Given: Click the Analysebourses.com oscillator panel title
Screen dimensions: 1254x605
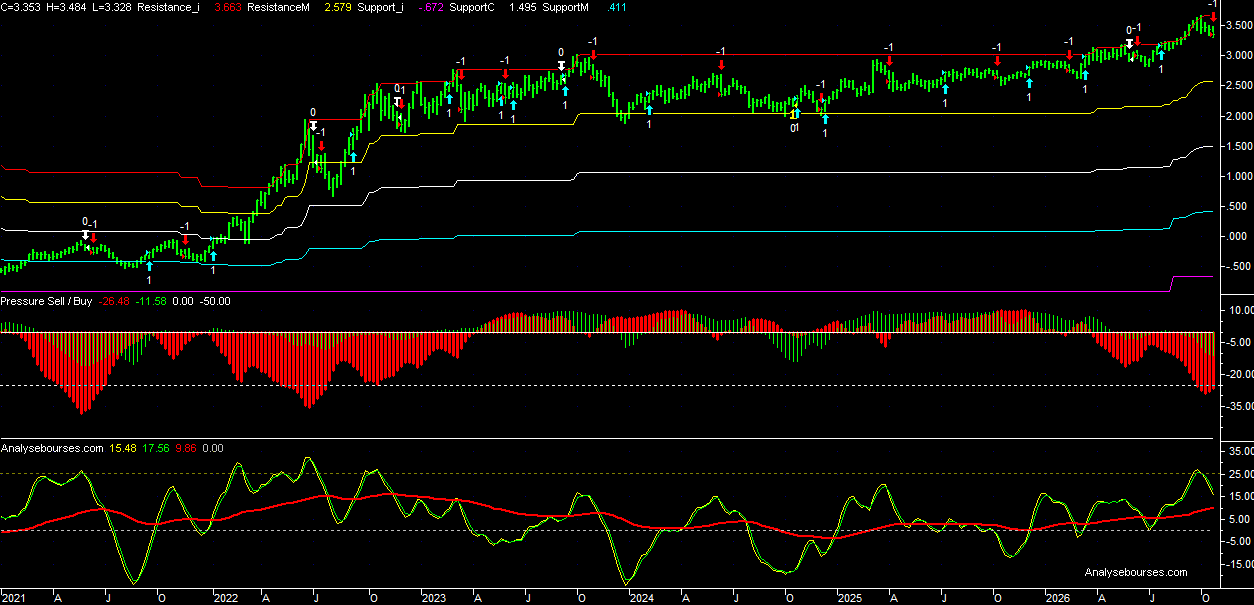Looking at the screenshot, I should coord(53,448).
